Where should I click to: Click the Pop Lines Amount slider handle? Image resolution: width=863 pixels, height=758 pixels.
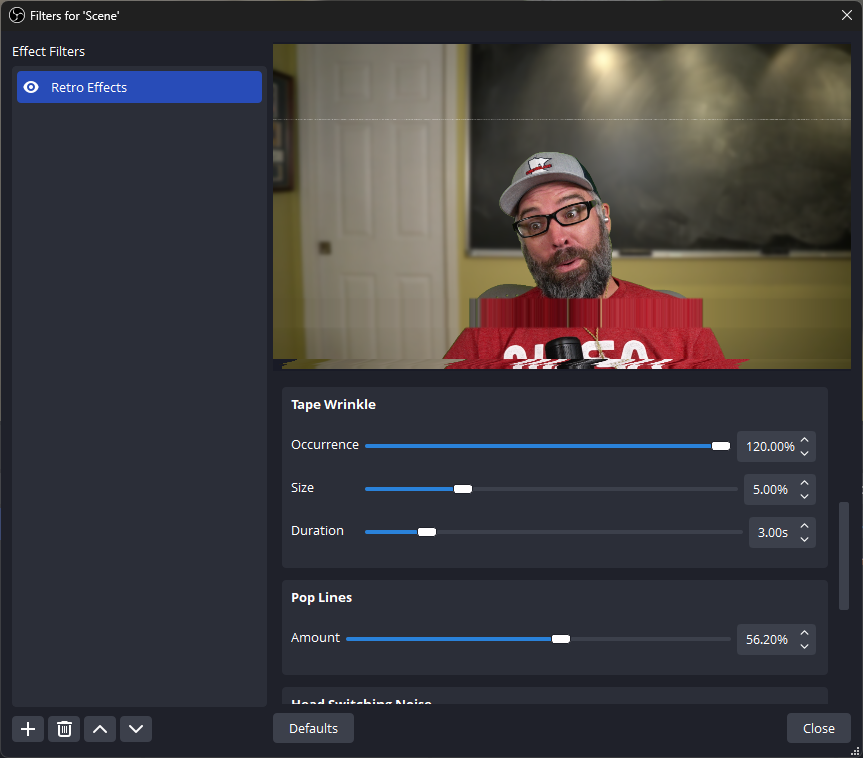(561, 639)
